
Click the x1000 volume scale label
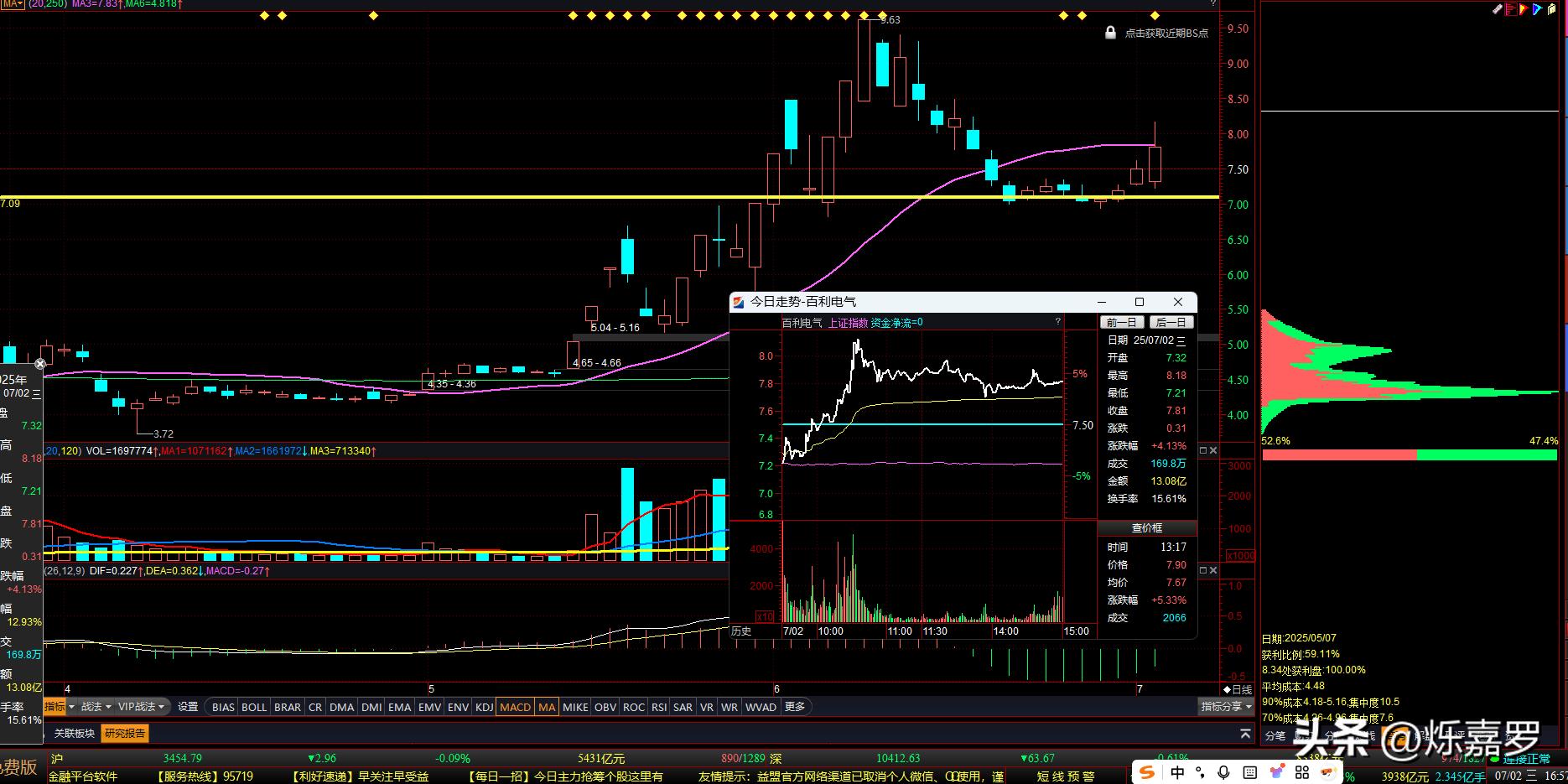[1241, 556]
